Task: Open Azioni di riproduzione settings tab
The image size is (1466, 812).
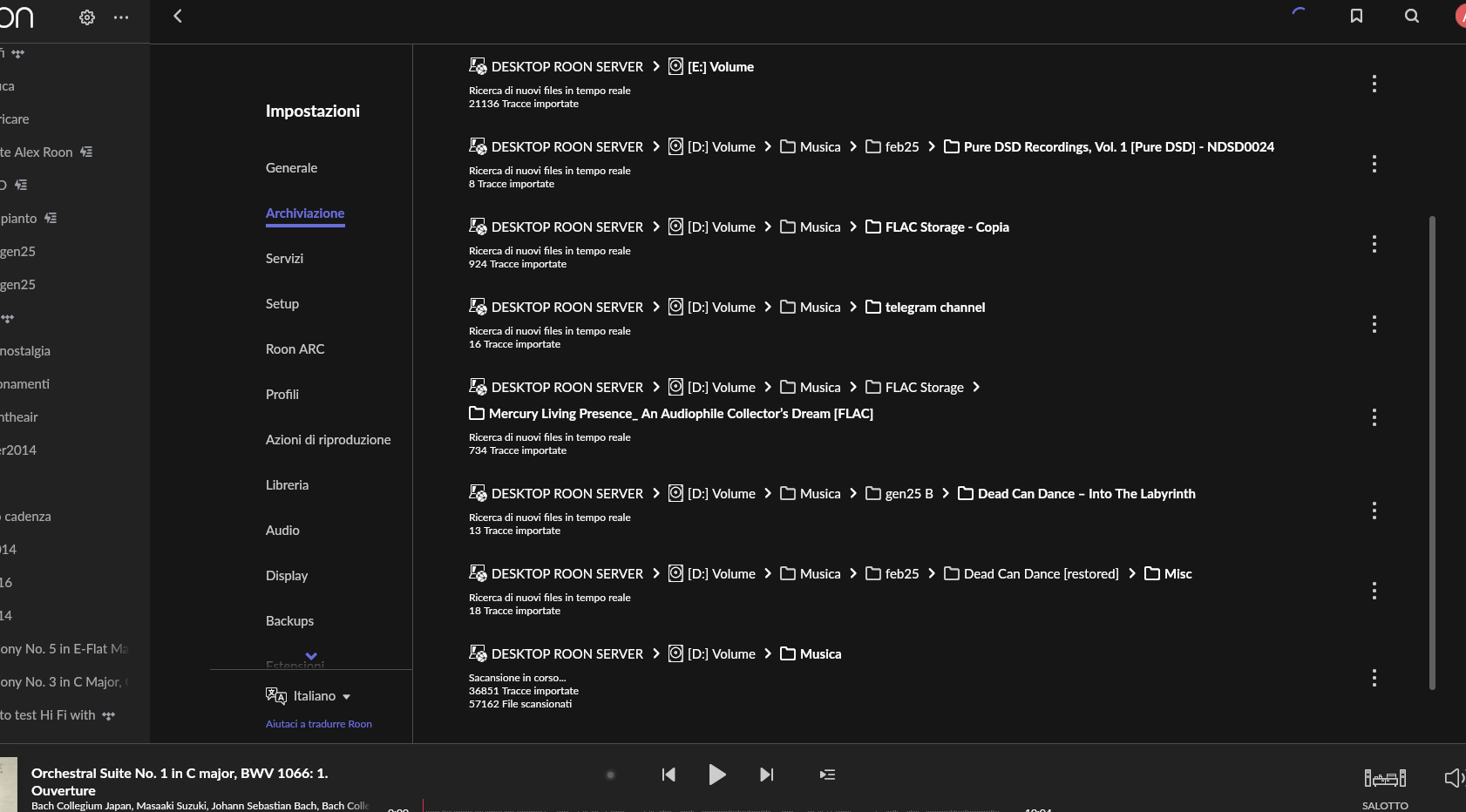Action: click(328, 439)
